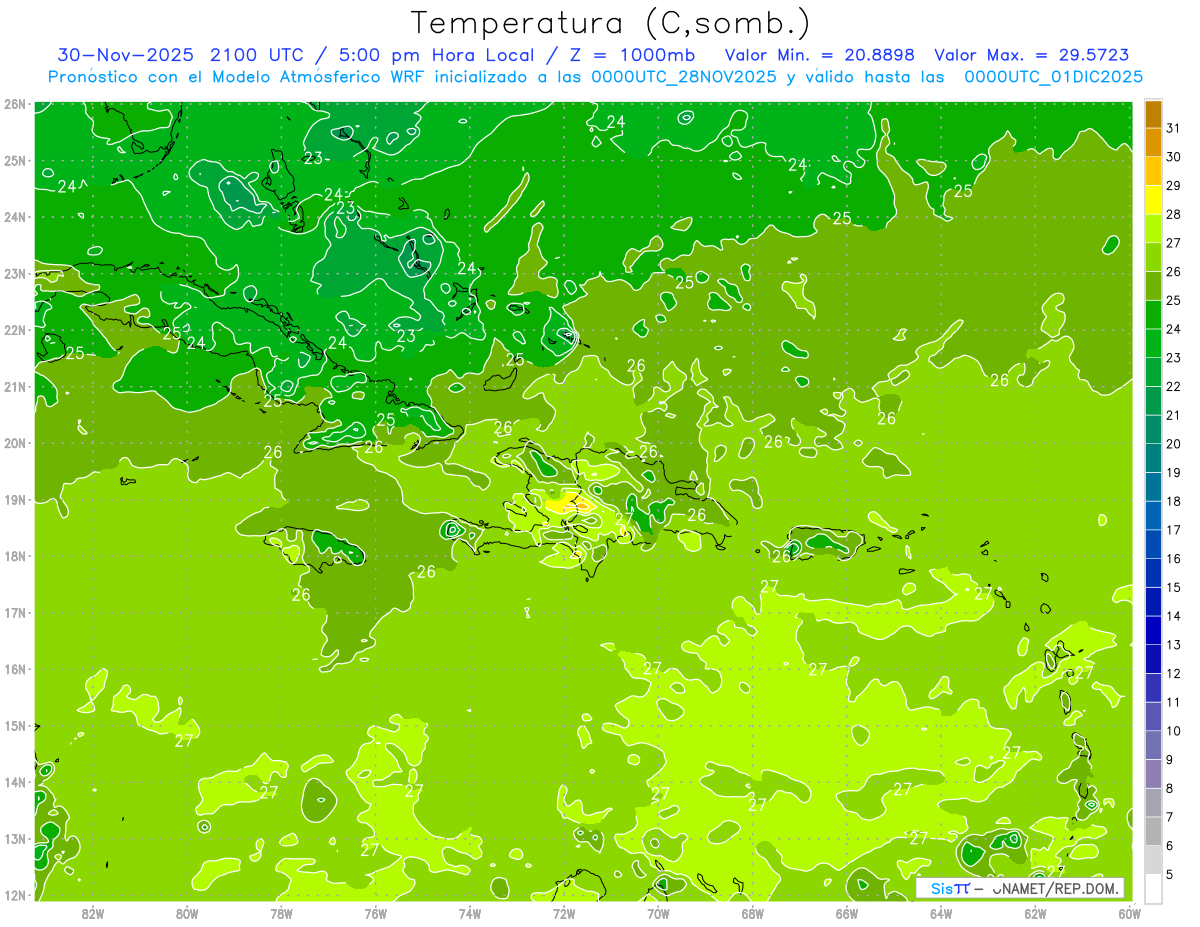Viewport: 1200px width, 927px height.
Task: Click the "Temperatura (C,somb.)" map title
Action: coord(611,23)
